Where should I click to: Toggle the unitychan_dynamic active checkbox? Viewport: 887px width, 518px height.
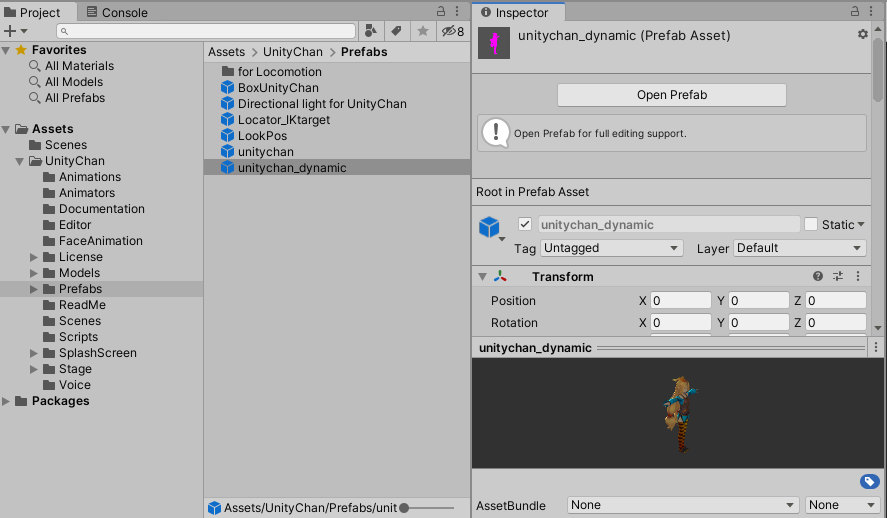point(525,225)
